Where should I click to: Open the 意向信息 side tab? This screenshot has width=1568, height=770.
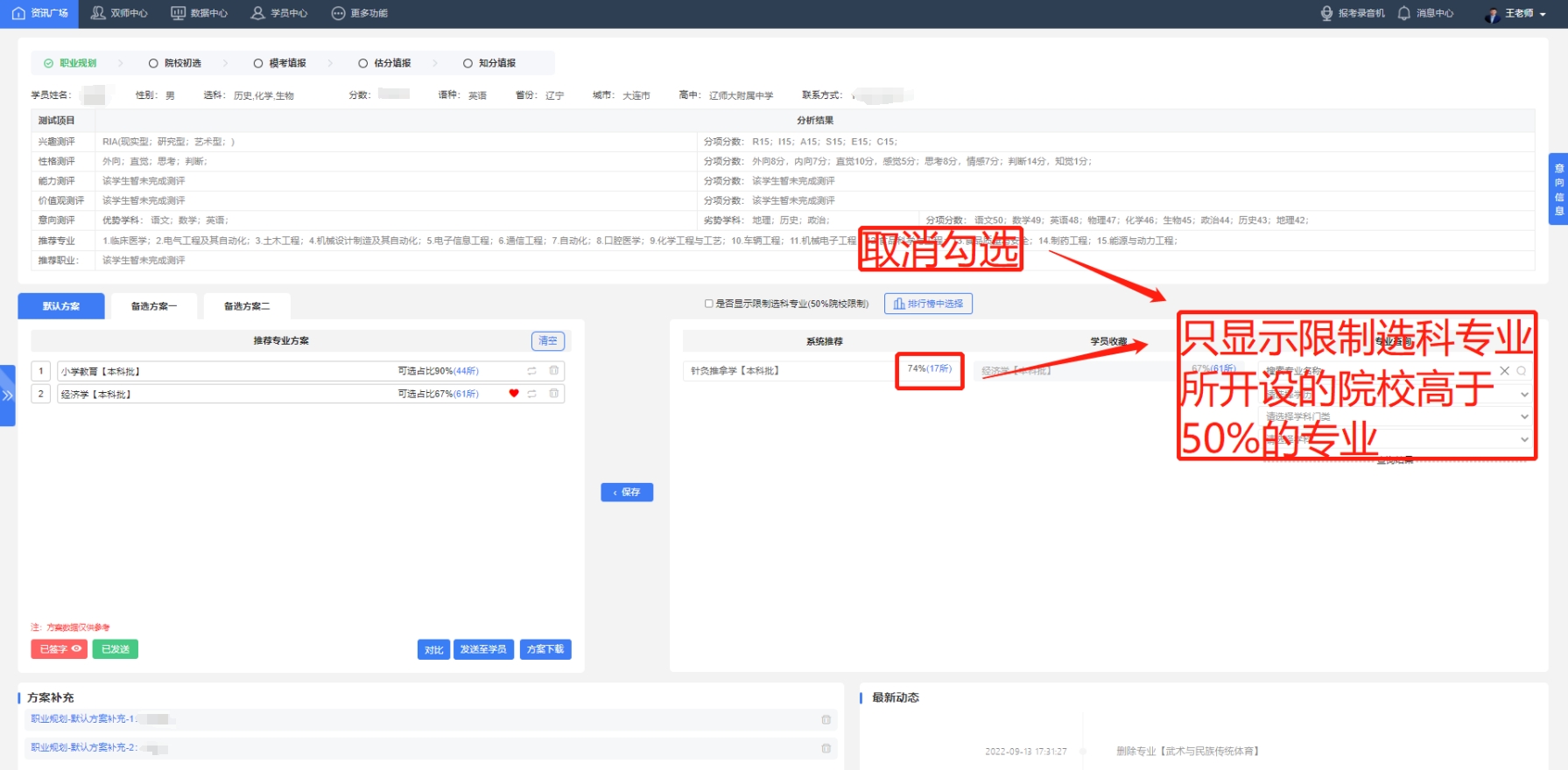1558,189
